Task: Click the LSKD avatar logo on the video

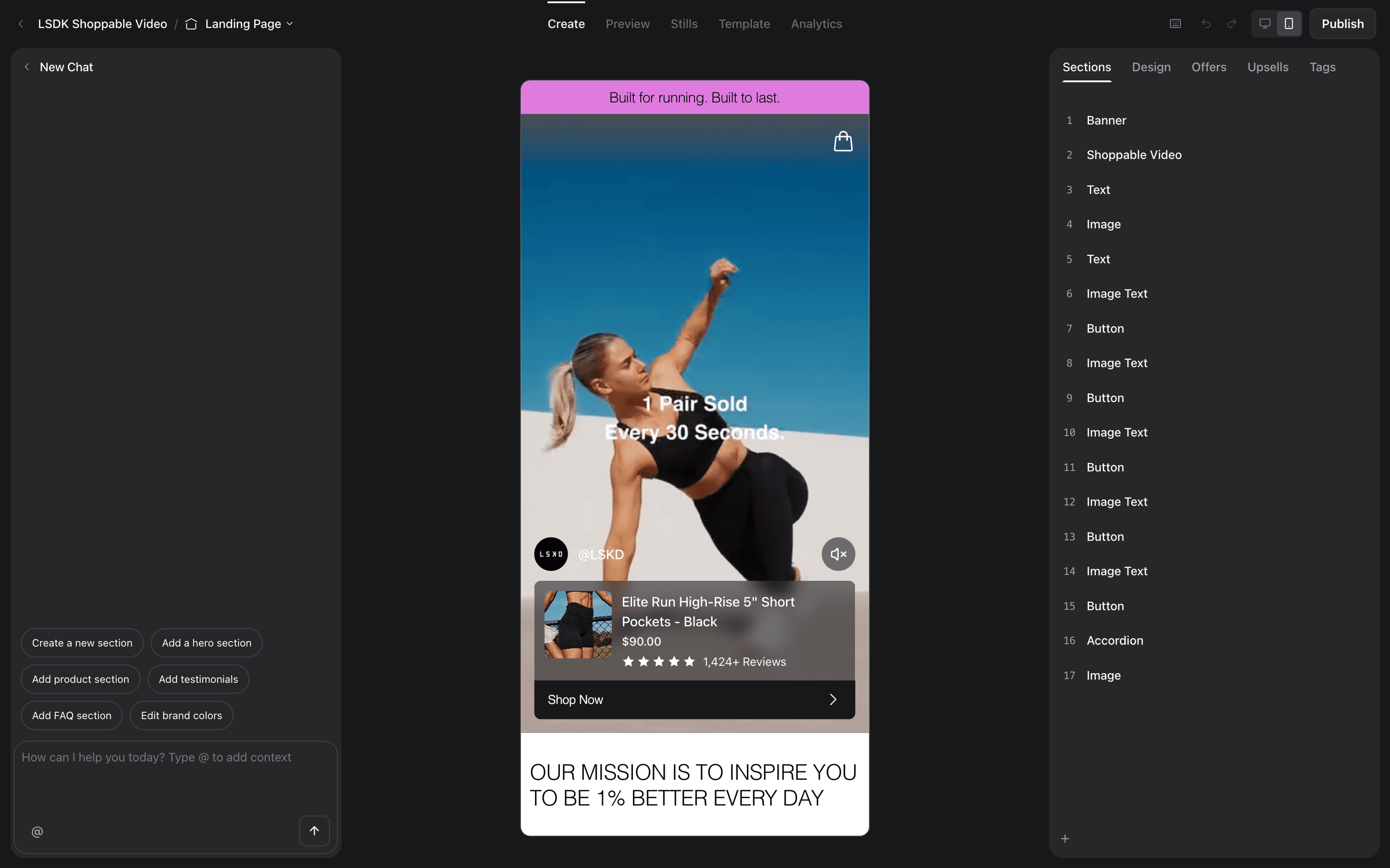Action: click(550, 554)
